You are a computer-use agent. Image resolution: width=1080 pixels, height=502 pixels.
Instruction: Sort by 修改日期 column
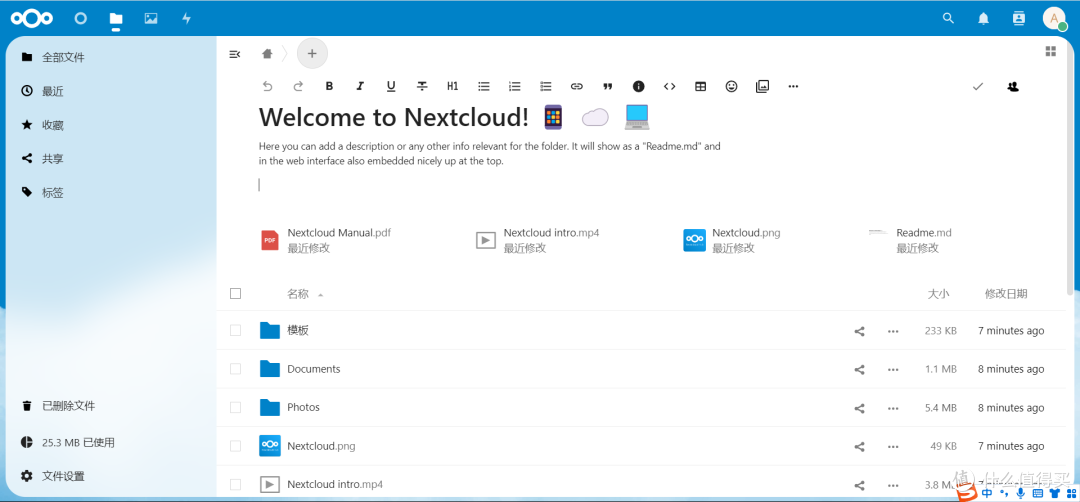1006,294
